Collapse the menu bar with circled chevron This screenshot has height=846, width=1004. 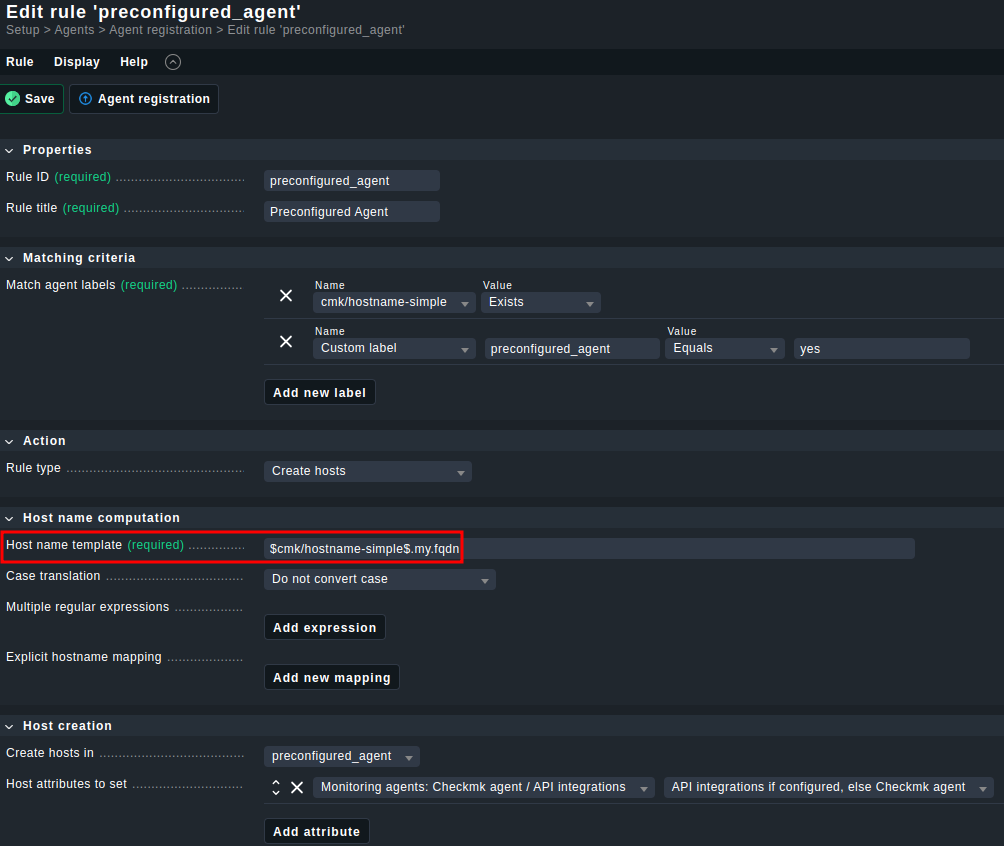tap(173, 62)
